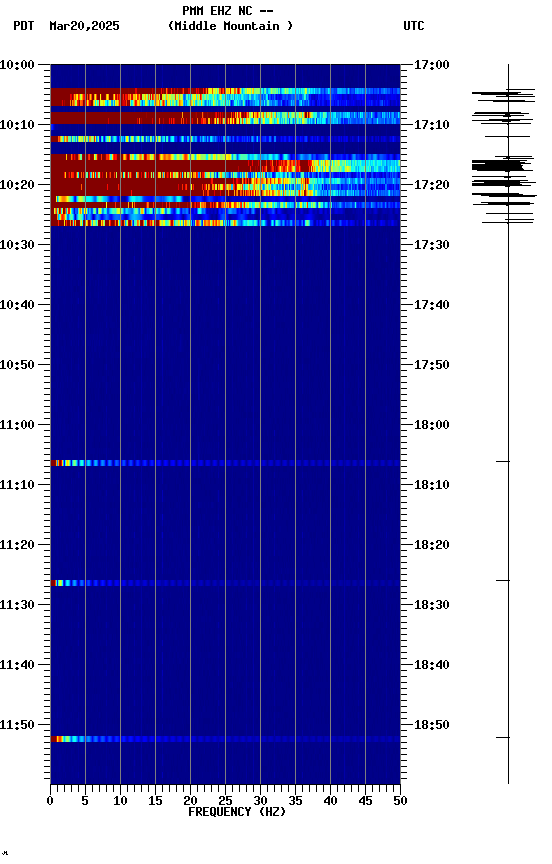This screenshot has height=864, width=552.
Task: Click the 'UTC' timezone label
Action: tap(414, 26)
